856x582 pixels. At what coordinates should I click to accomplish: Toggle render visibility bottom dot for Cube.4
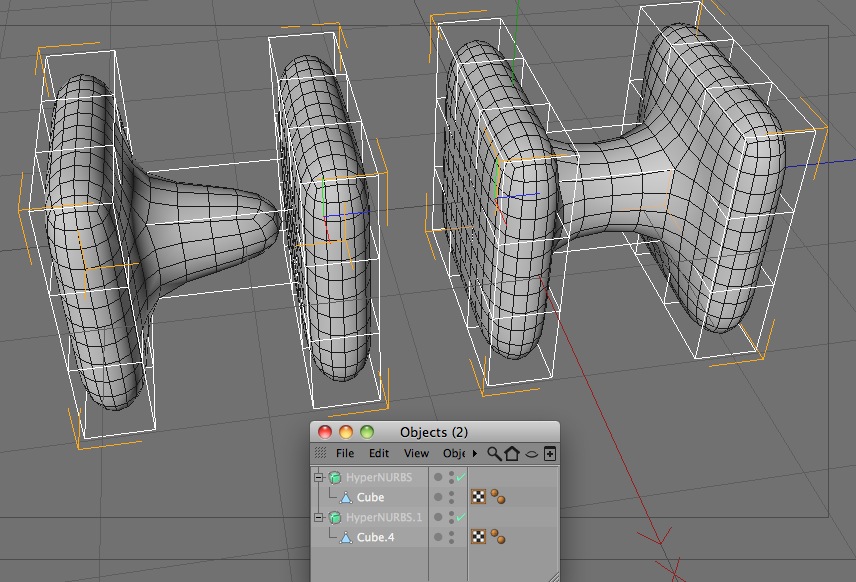point(451,541)
